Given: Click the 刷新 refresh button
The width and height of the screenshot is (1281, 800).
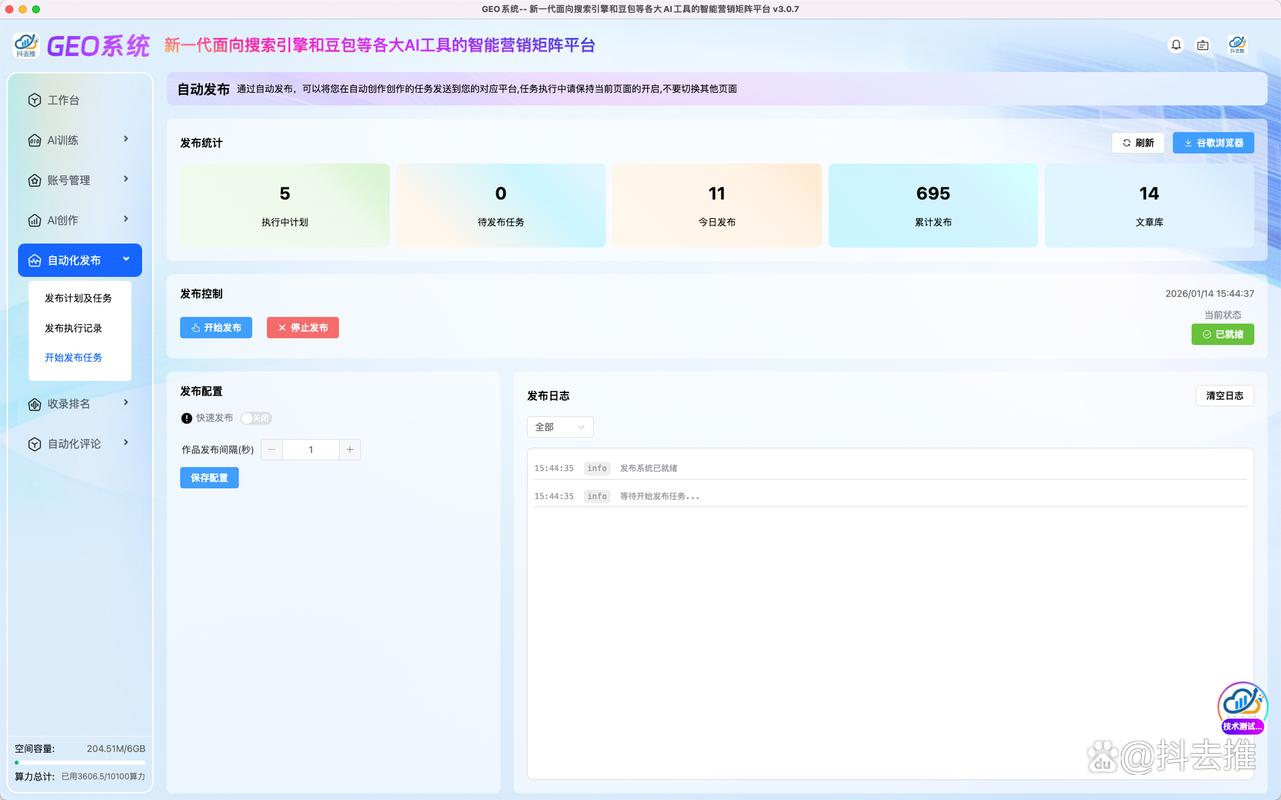Looking at the screenshot, I should click(1138, 143).
